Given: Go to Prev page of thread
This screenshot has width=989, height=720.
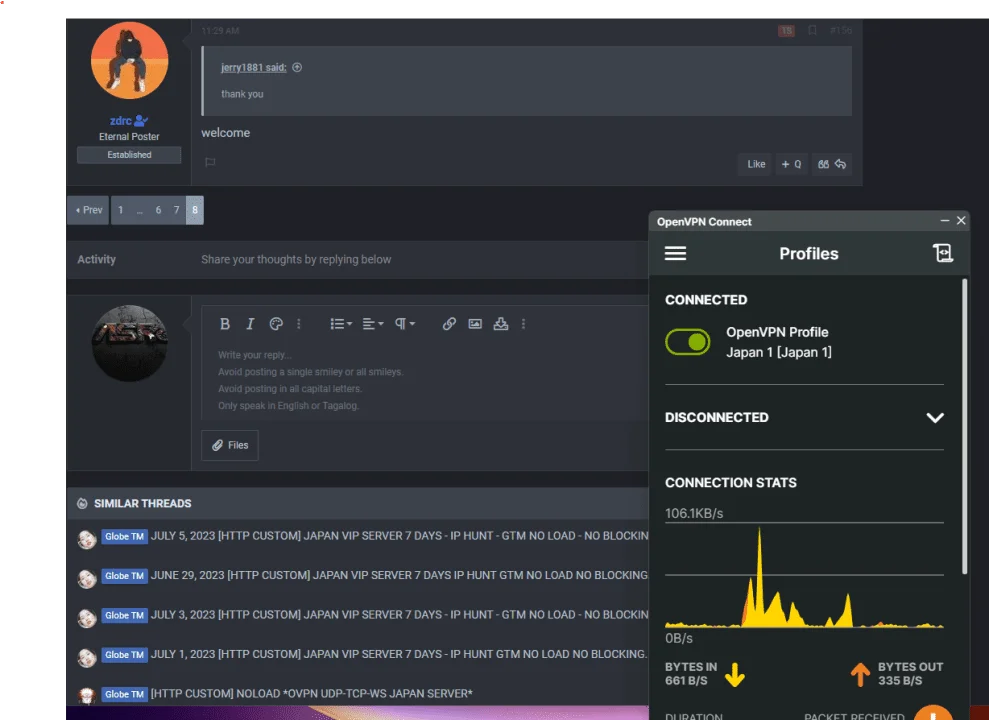Looking at the screenshot, I should pos(88,210).
